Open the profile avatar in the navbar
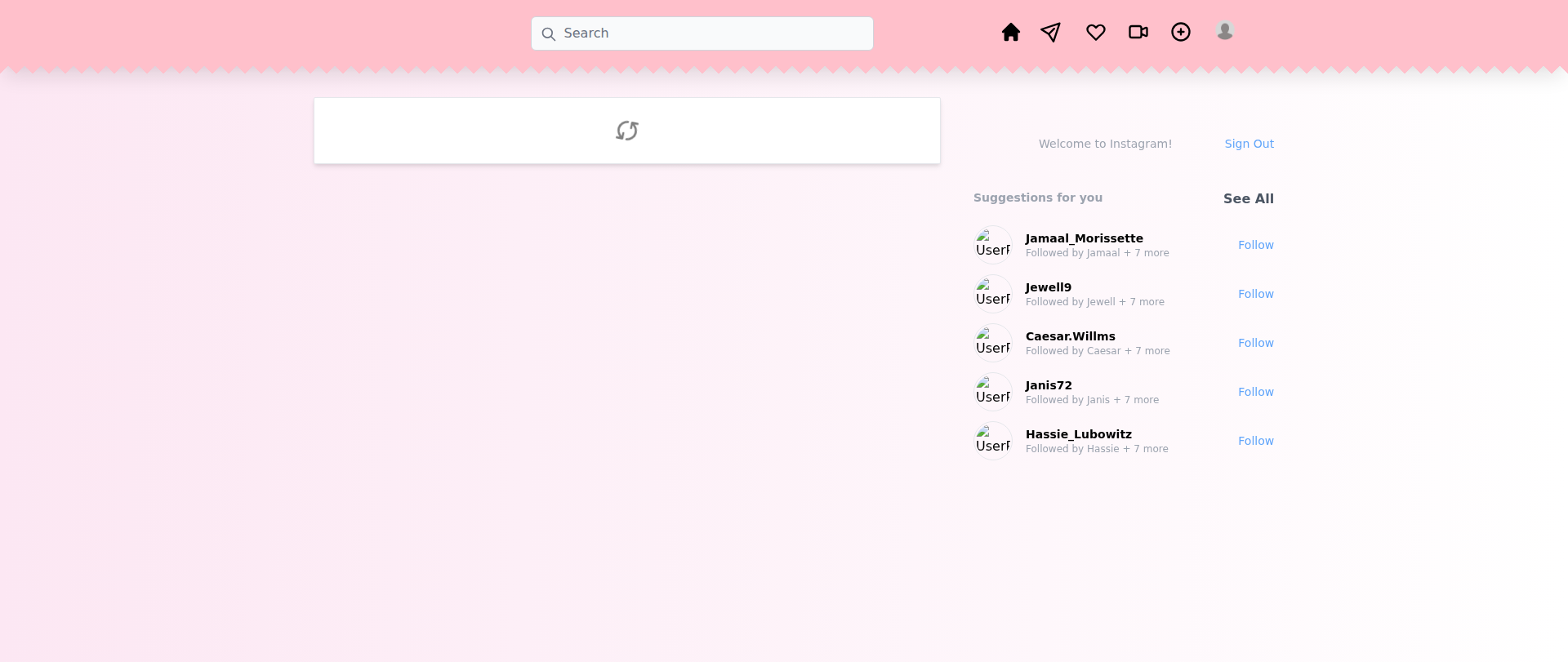 point(1224,31)
